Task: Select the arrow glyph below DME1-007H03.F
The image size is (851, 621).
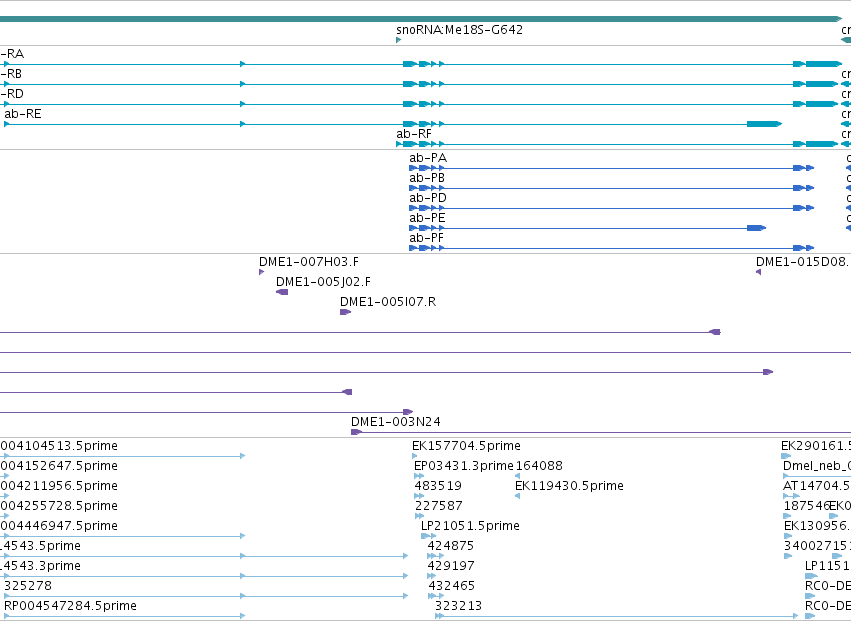Action: pos(262,273)
